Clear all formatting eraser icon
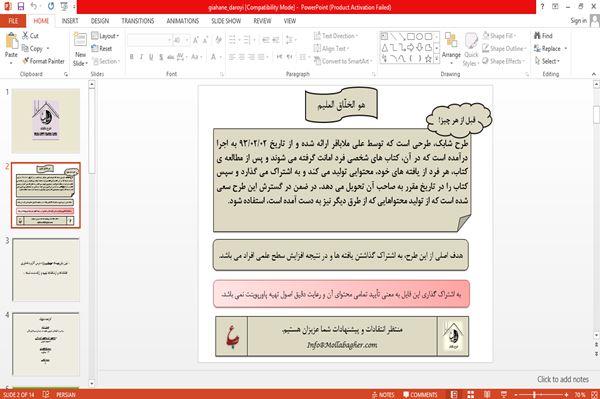Screen dimensions: 600x399 point(218,40)
